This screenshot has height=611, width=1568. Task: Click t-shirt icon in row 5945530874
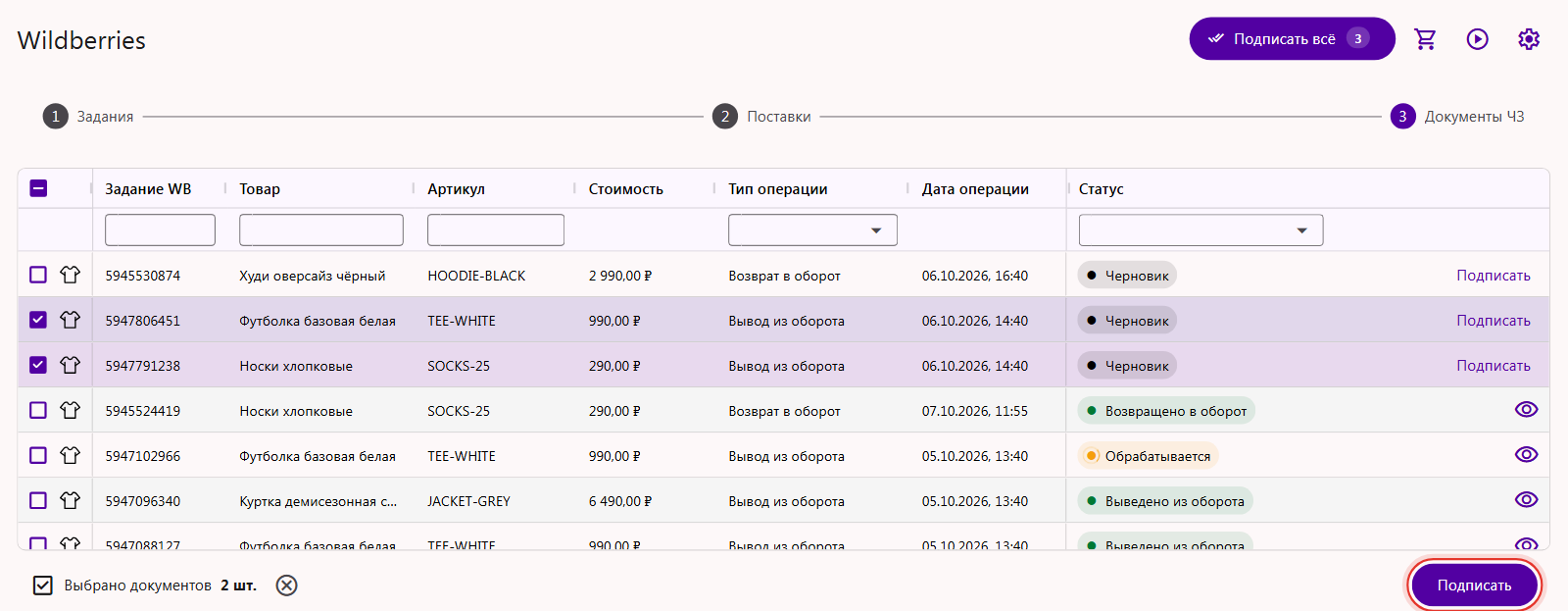coord(70,275)
